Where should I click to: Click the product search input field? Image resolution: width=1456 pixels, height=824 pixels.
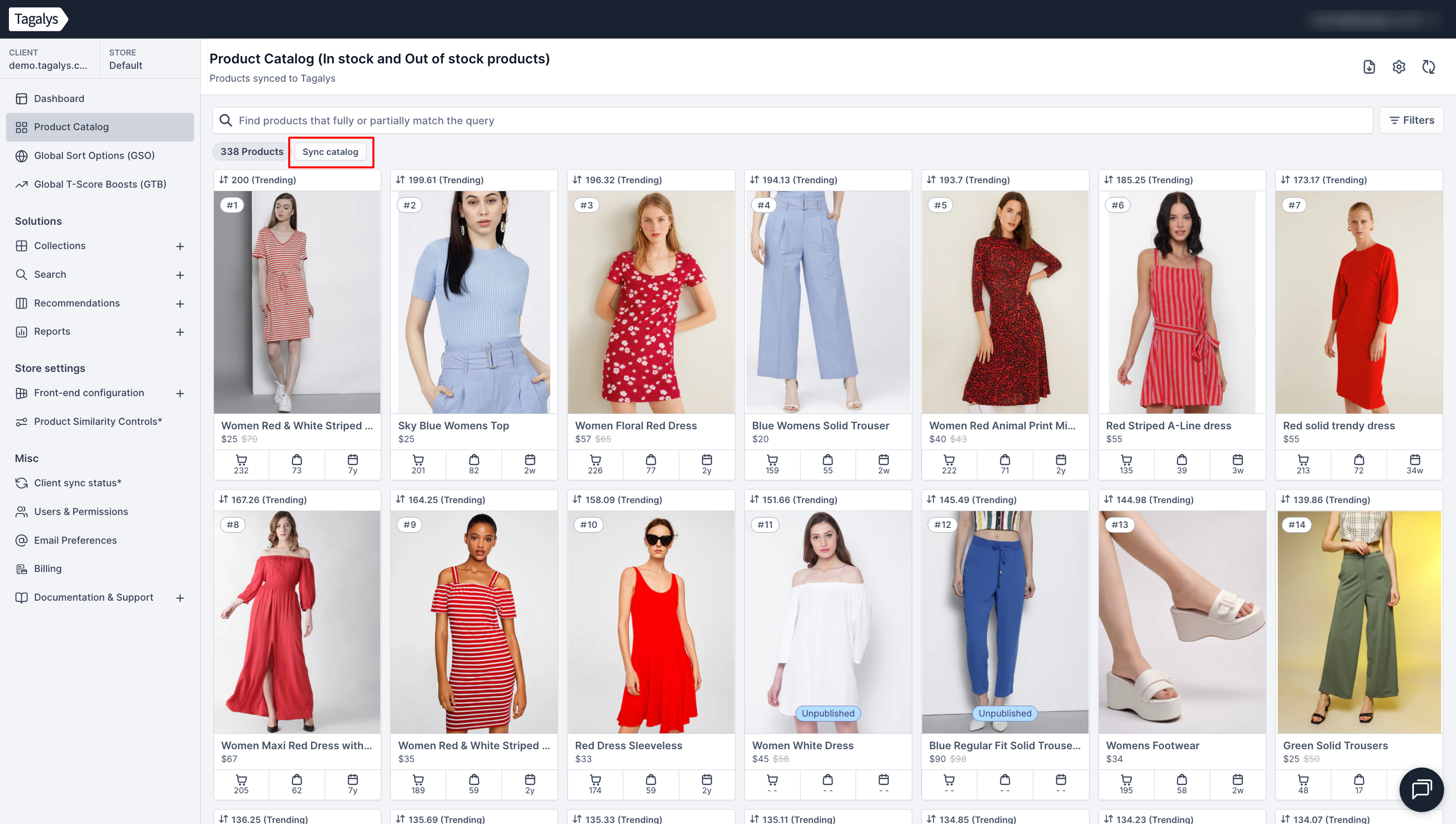coord(792,120)
